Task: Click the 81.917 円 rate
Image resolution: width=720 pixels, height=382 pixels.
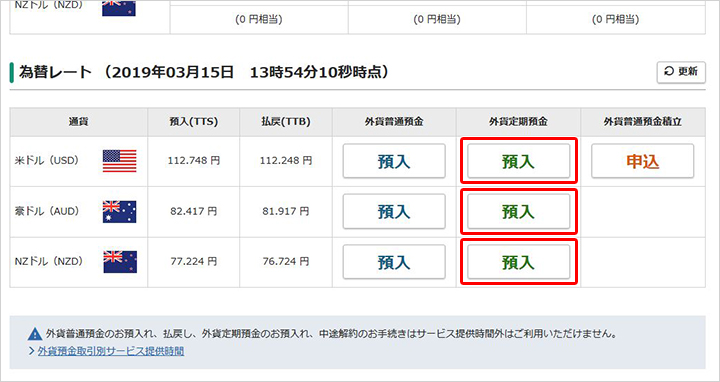Action: pos(286,211)
